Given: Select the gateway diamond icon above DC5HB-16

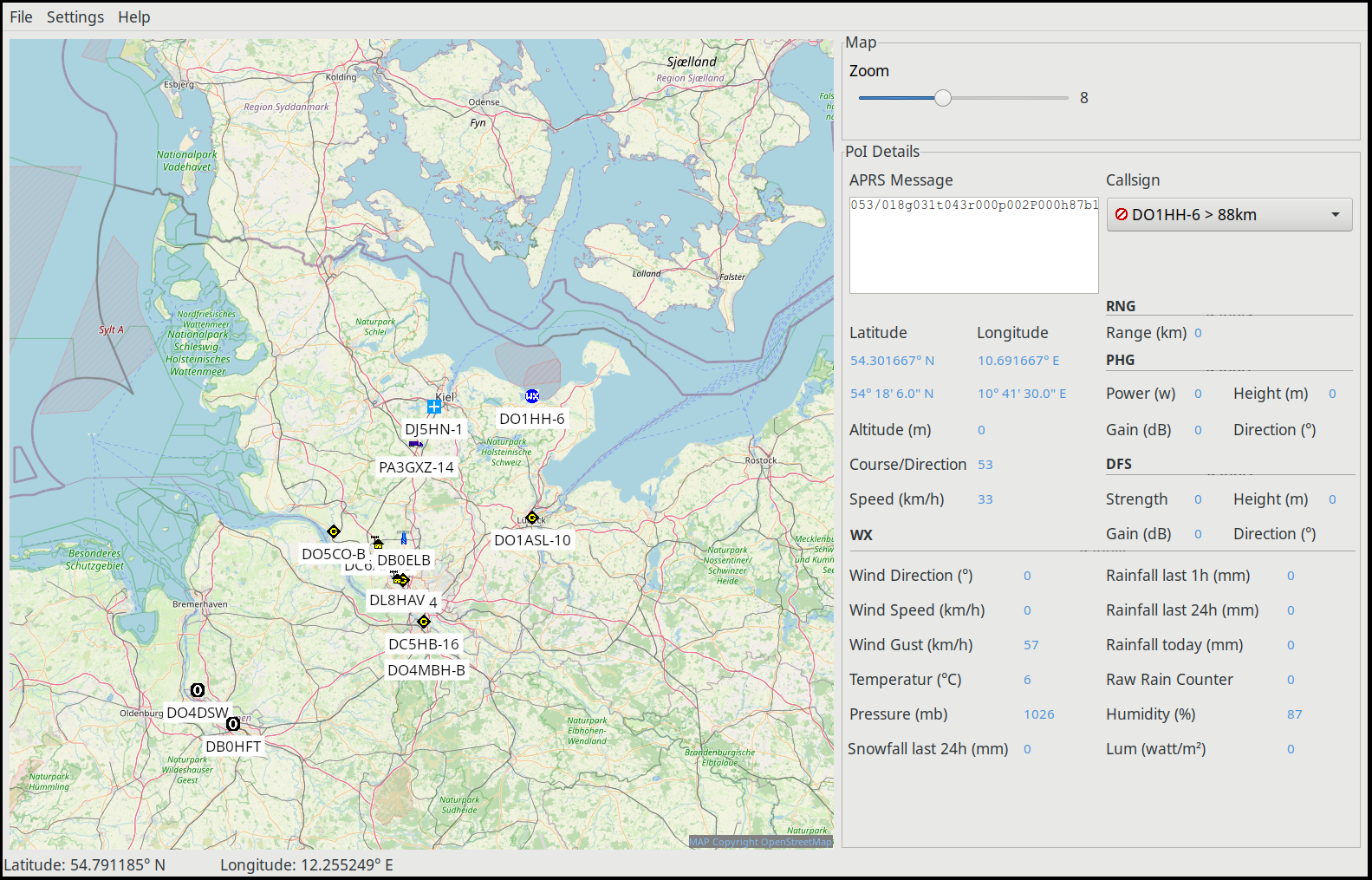Looking at the screenshot, I should [x=424, y=622].
